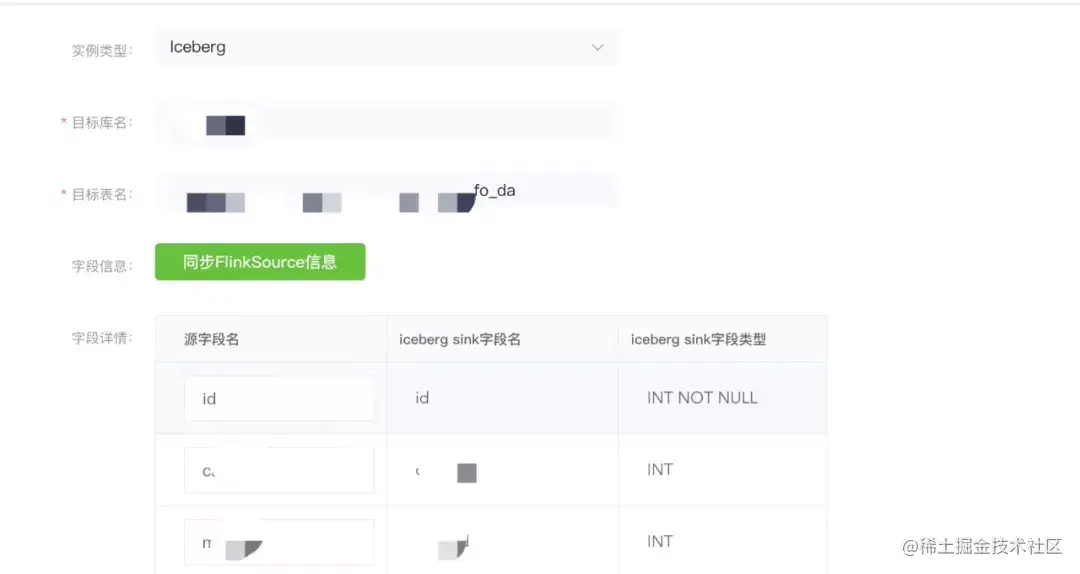This screenshot has height=574, width=1080.
Task: Select the iceberg sink字段名 column header
Action: [x=460, y=339]
